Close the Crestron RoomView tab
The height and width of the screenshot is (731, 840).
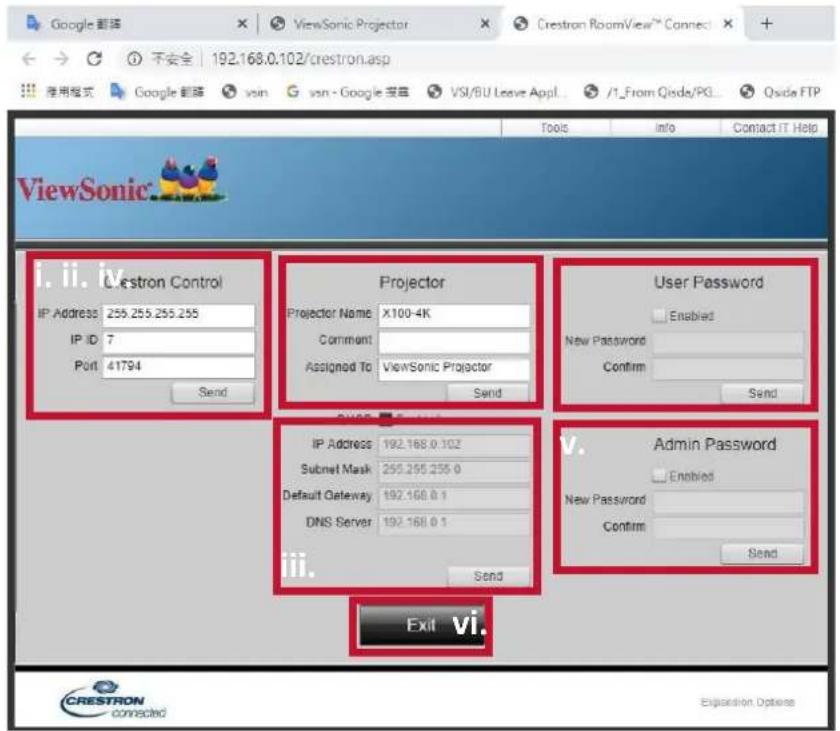728,24
